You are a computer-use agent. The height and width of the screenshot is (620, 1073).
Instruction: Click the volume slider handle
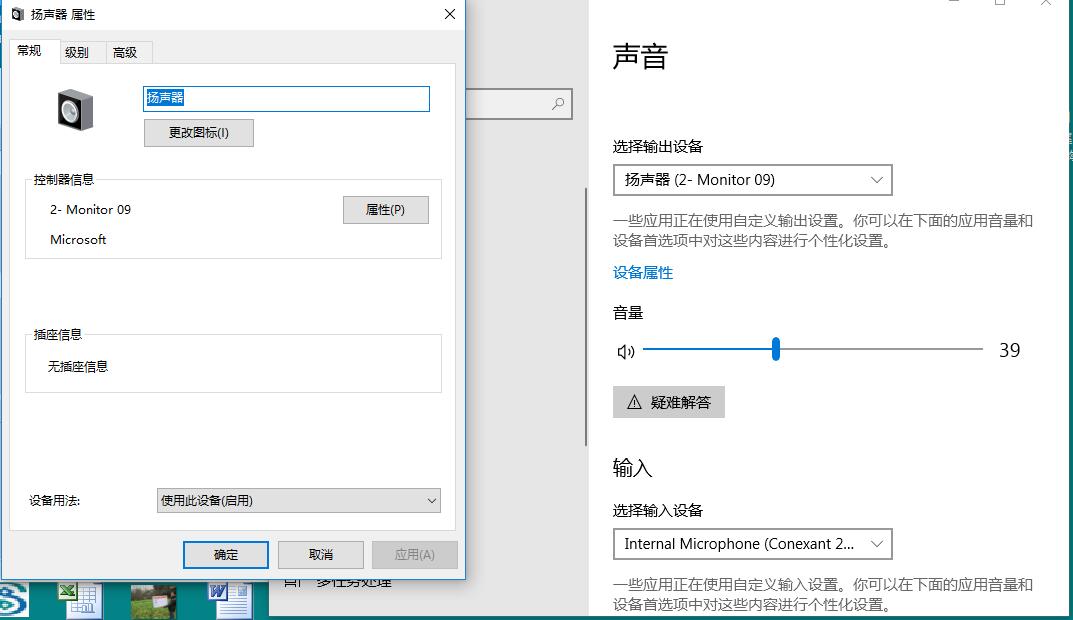click(776, 350)
